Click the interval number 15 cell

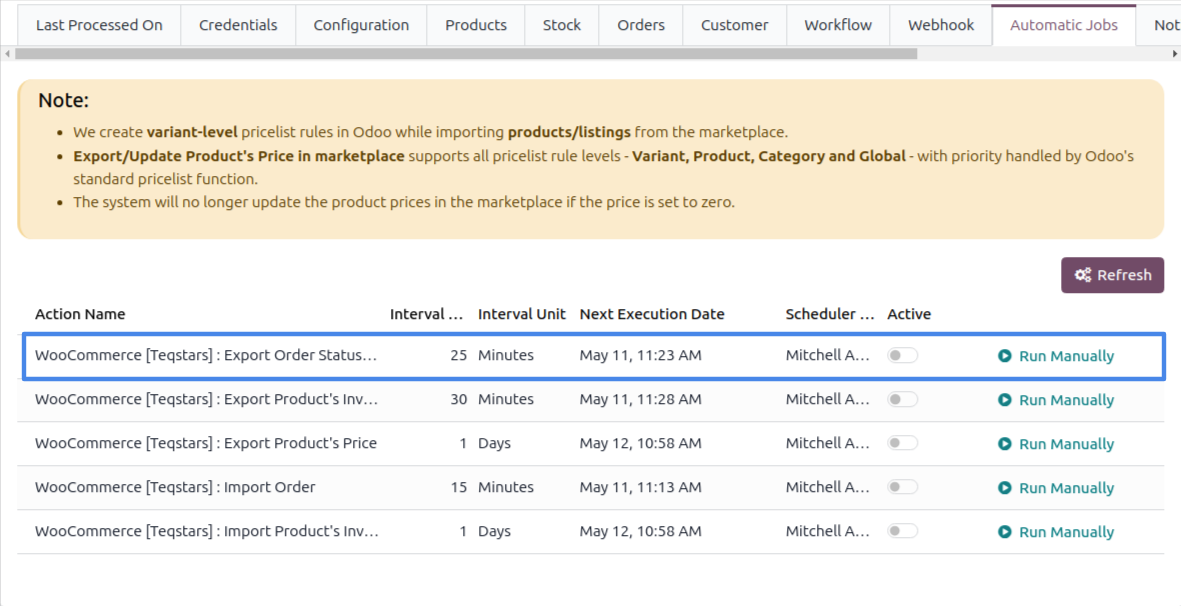pyautogui.click(x=459, y=487)
